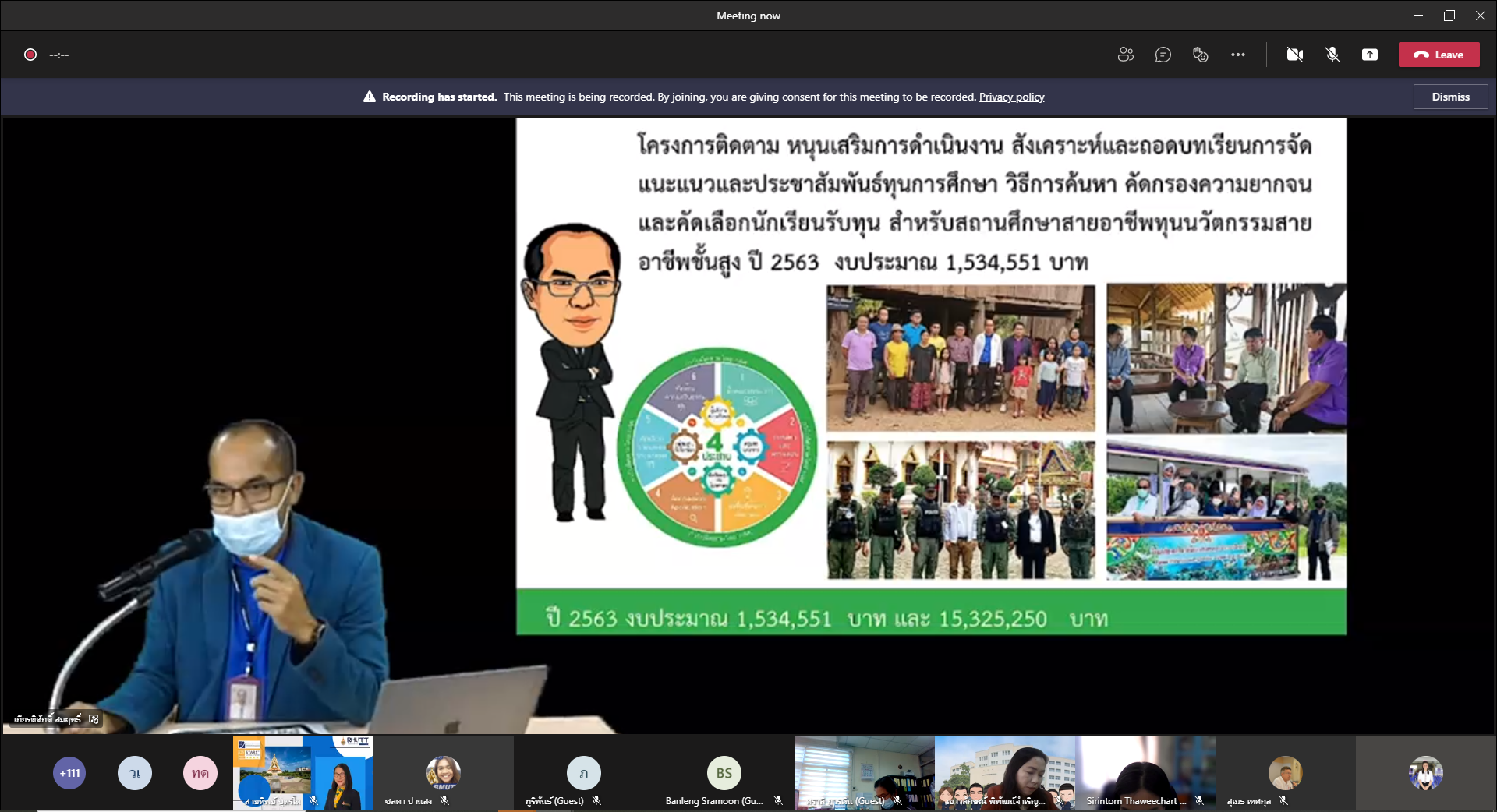1497x812 pixels.
Task: Select Sirintorn Thaweechart's video tile
Action: click(1145, 771)
